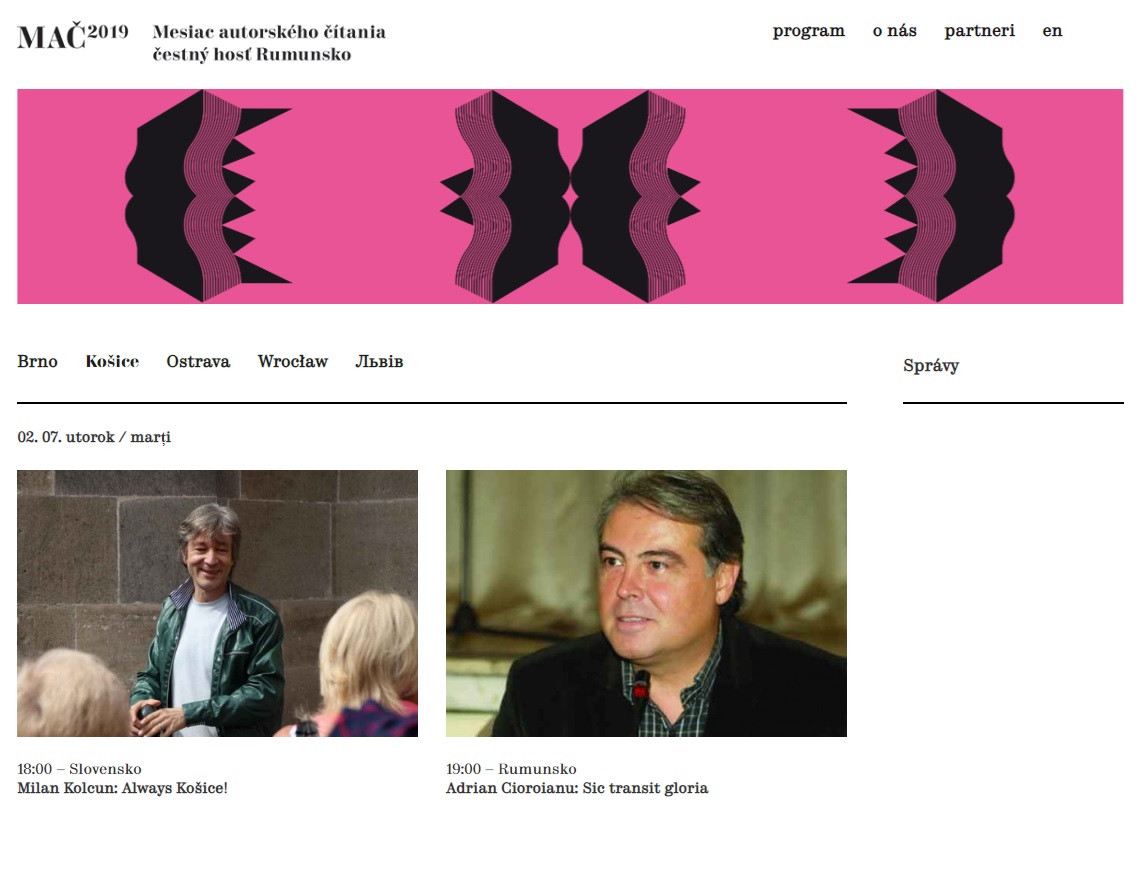Select the Brno city tab
1145x882 pixels.
pyautogui.click(x=37, y=361)
